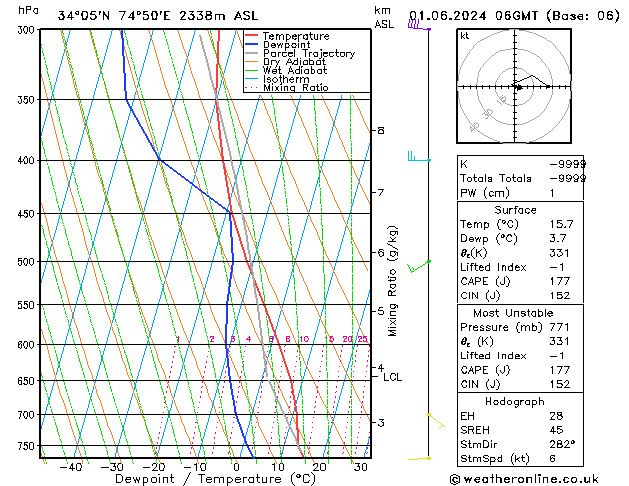This screenshot has width=629, height=486.
Task: Click the -10 temperature axis label
Action: tap(195, 467)
